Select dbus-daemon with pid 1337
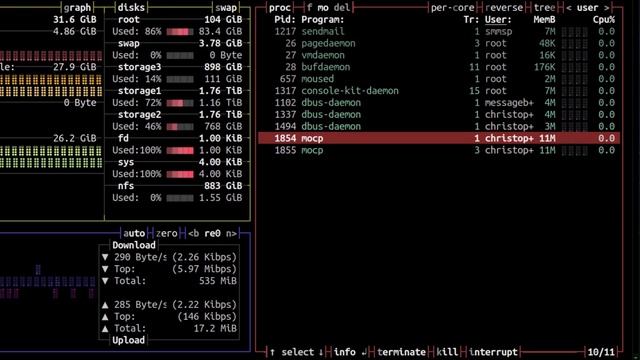The height and width of the screenshot is (360, 640). (439, 114)
